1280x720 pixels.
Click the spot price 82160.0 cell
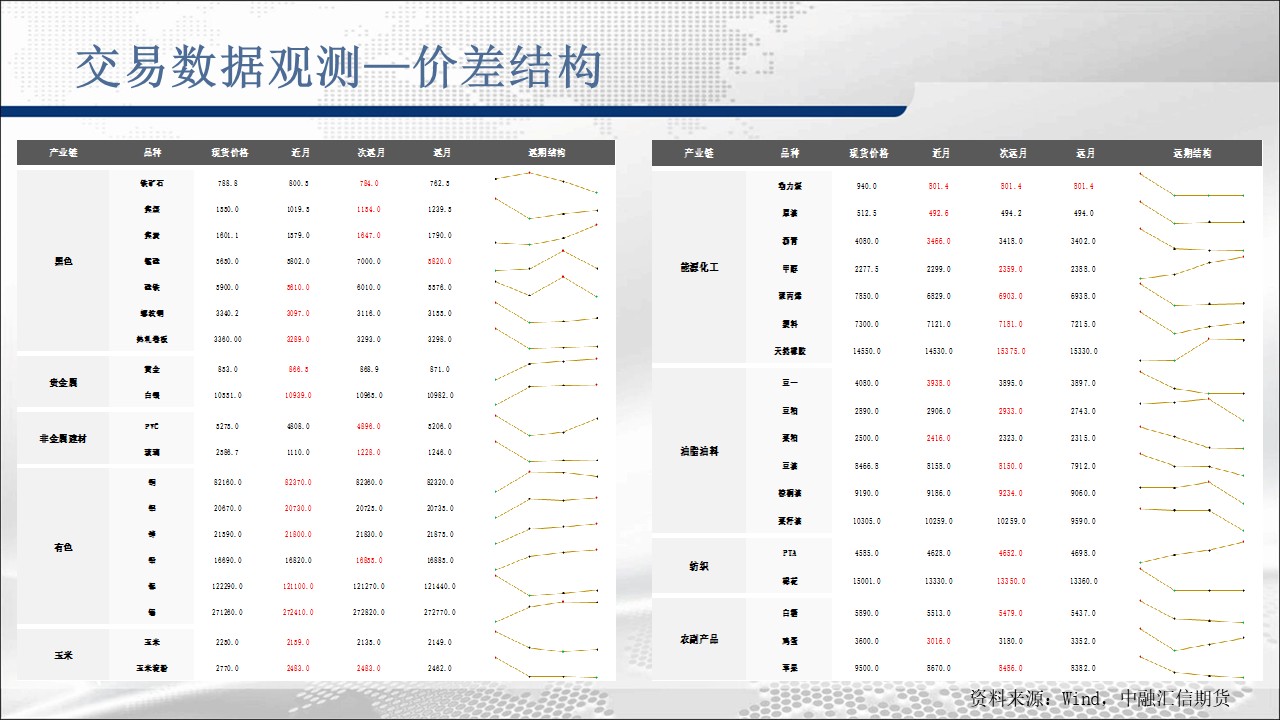228,482
